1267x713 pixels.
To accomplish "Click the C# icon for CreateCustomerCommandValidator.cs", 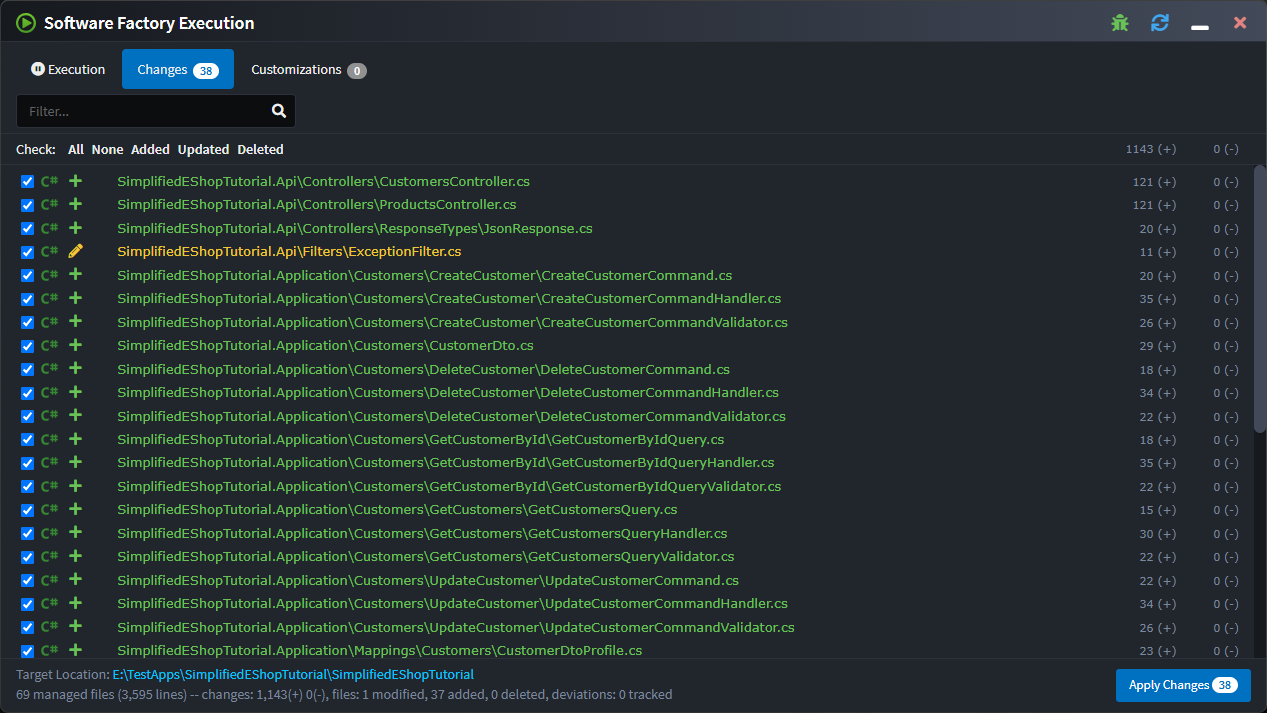I will point(49,322).
